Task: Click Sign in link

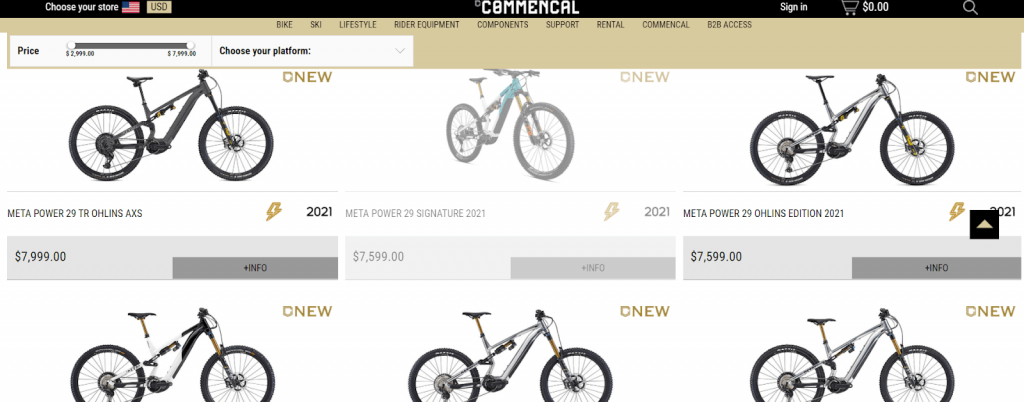Action: point(793,7)
